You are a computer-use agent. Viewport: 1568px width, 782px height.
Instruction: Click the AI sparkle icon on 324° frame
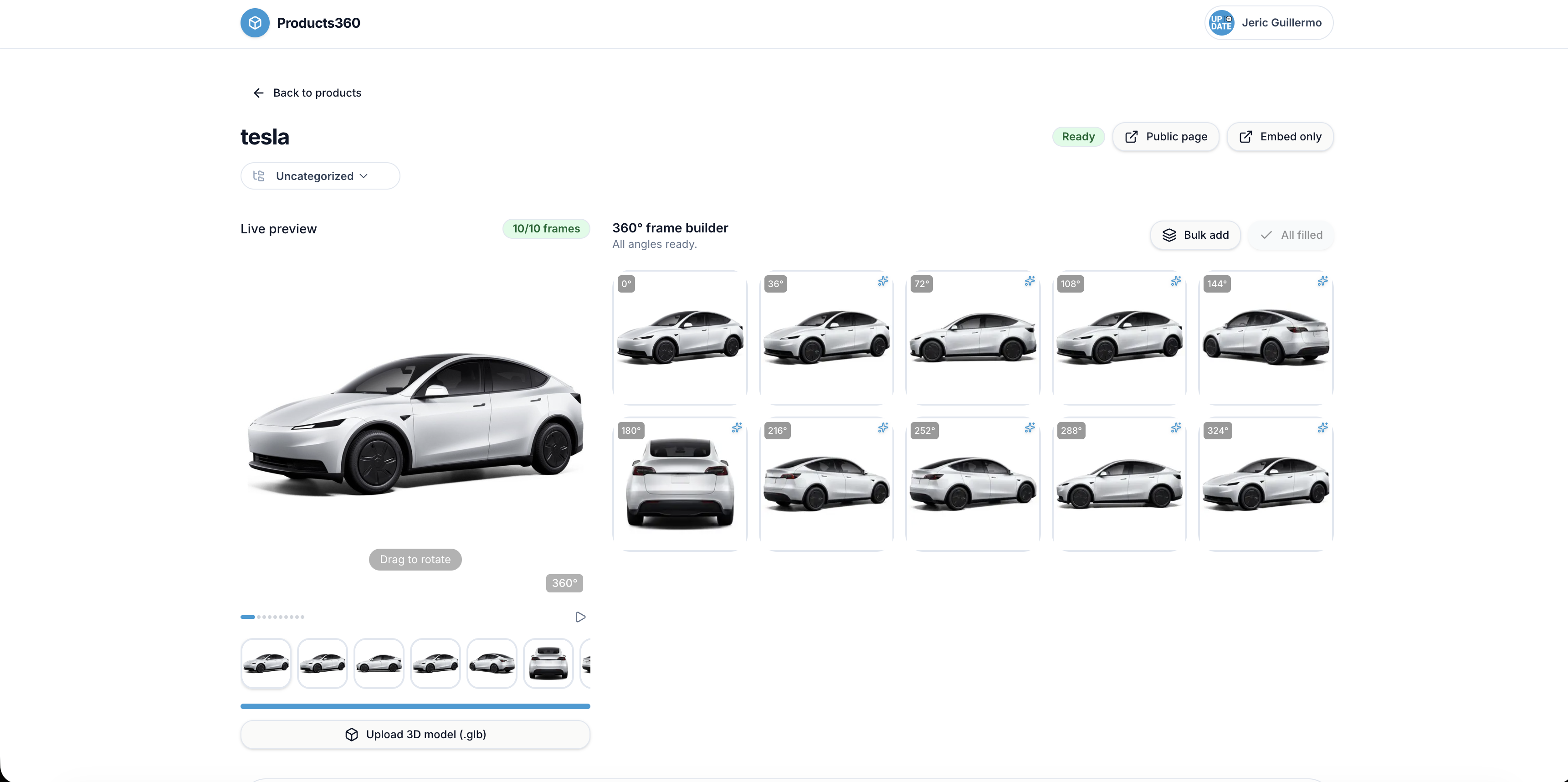[x=1323, y=427]
